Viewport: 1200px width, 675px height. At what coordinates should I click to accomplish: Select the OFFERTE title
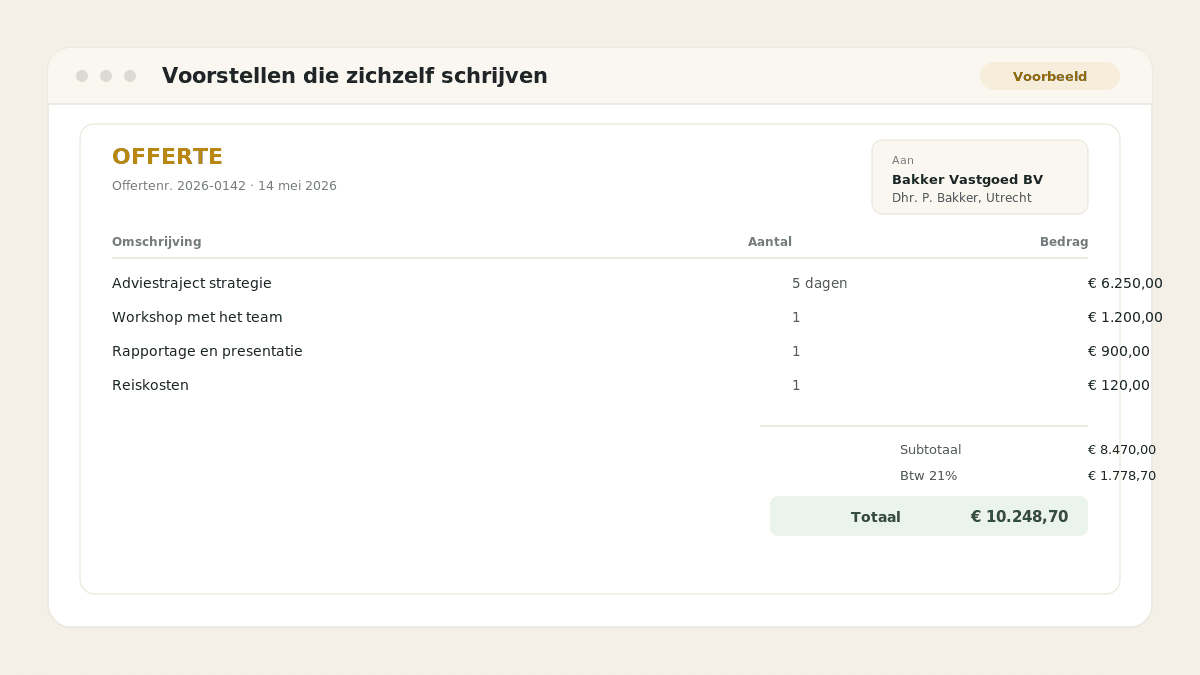click(x=167, y=157)
